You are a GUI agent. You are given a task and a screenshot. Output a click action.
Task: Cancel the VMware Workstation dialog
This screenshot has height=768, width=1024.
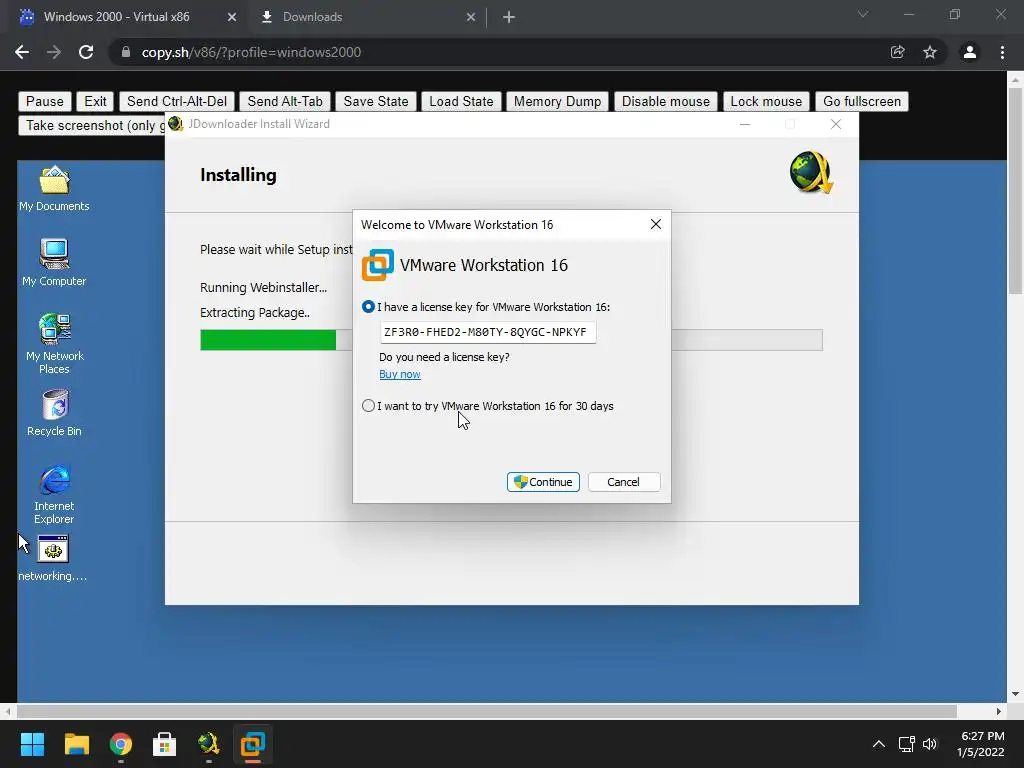point(624,482)
